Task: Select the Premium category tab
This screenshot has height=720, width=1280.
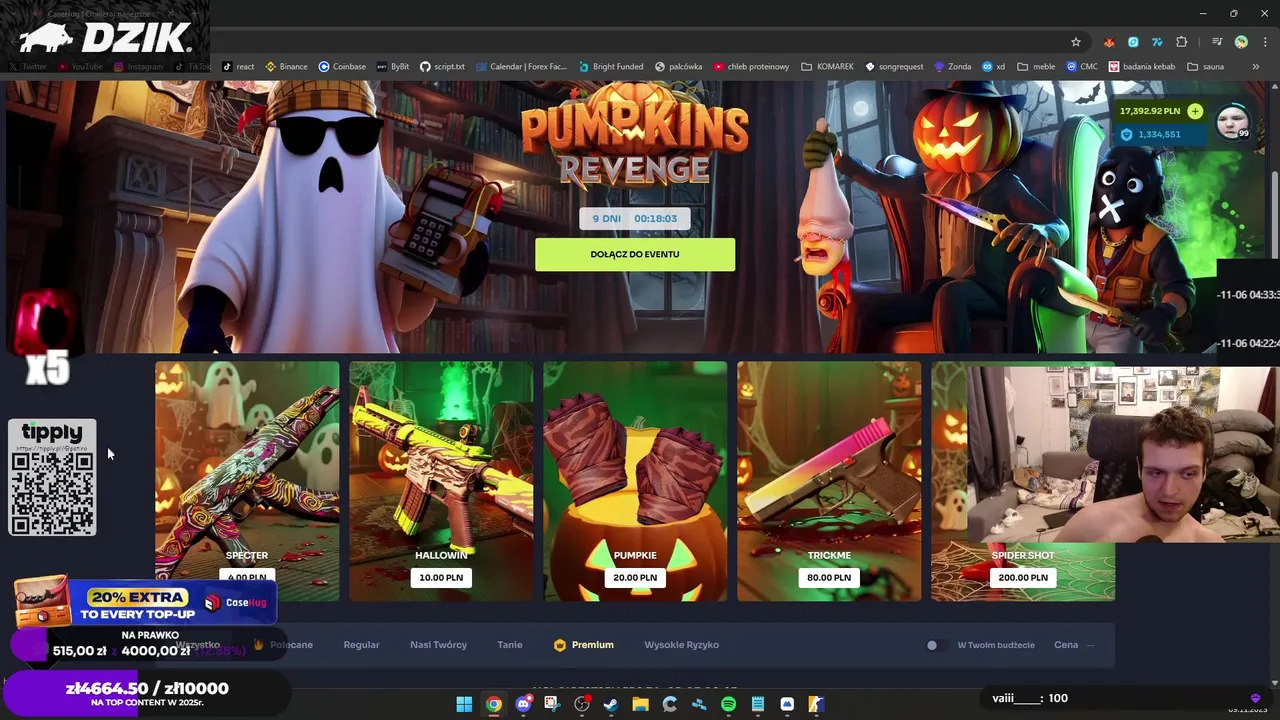Action: pyautogui.click(x=584, y=645)
